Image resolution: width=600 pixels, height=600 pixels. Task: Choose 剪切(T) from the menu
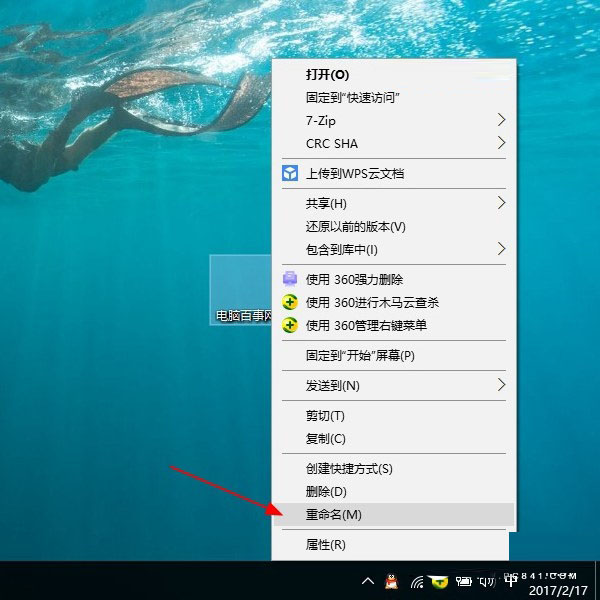pyautogui.click(x=394, y=416)
